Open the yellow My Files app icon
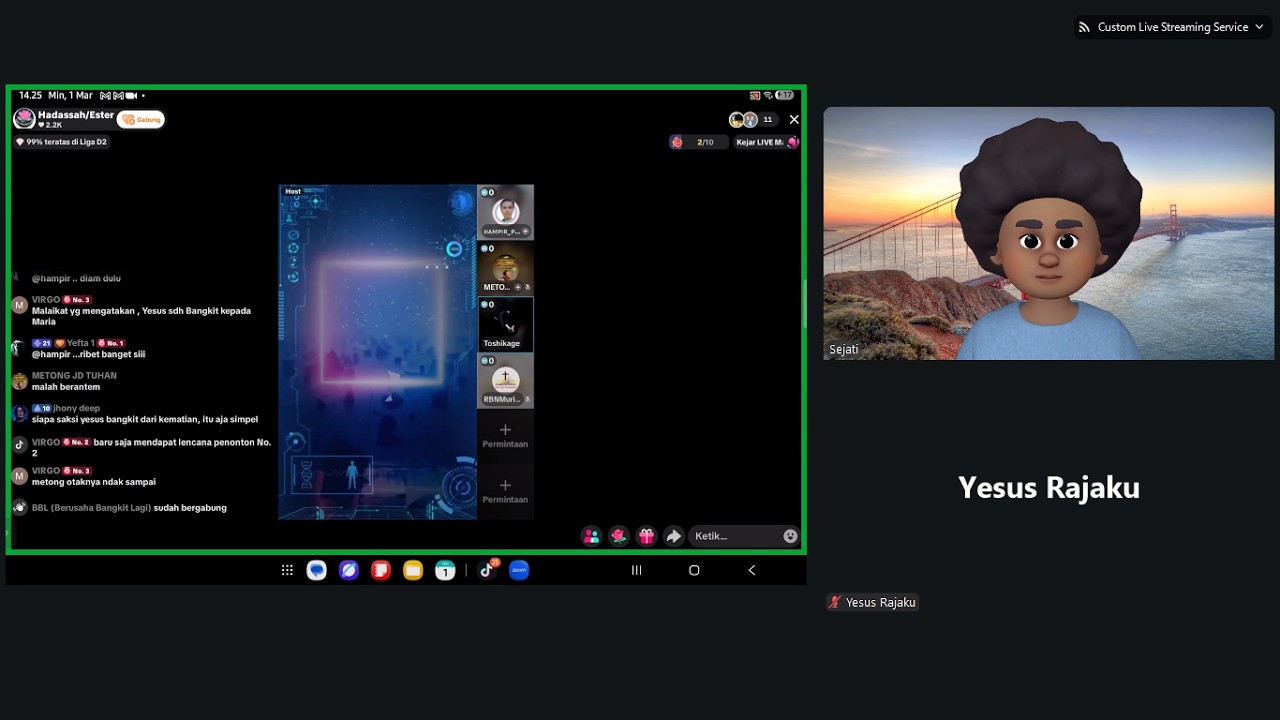The height and width of the screenshot is (720, 1280). pos(413,570)
